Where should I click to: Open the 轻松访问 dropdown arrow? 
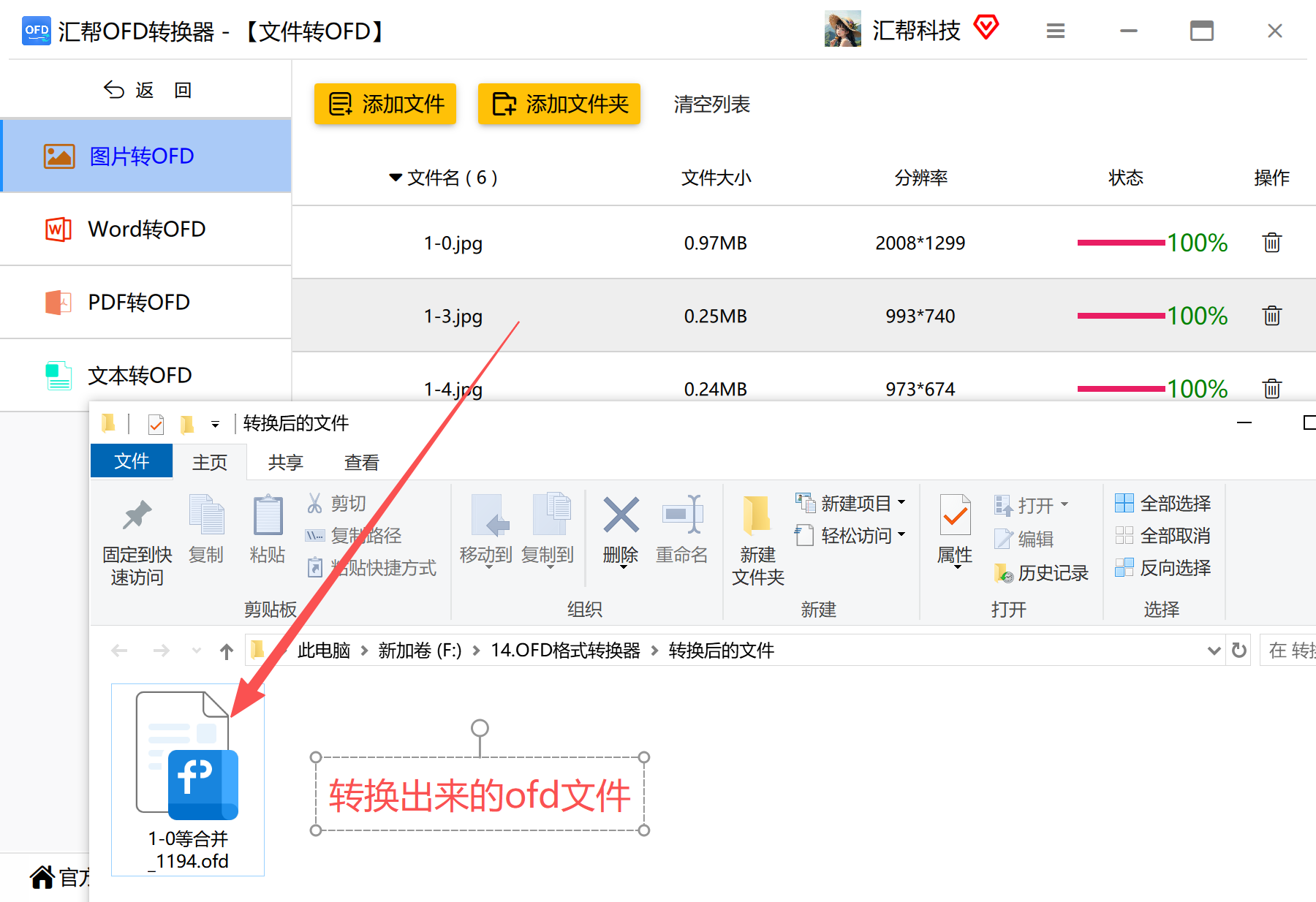(x=901, y=535)
